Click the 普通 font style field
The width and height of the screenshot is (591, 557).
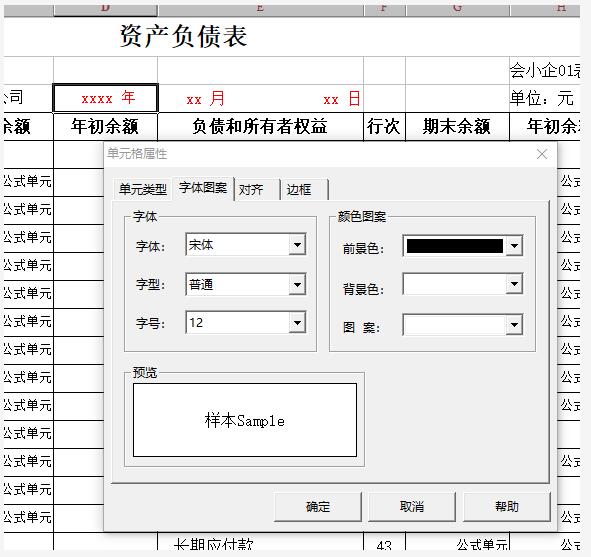tap(238, 285)
